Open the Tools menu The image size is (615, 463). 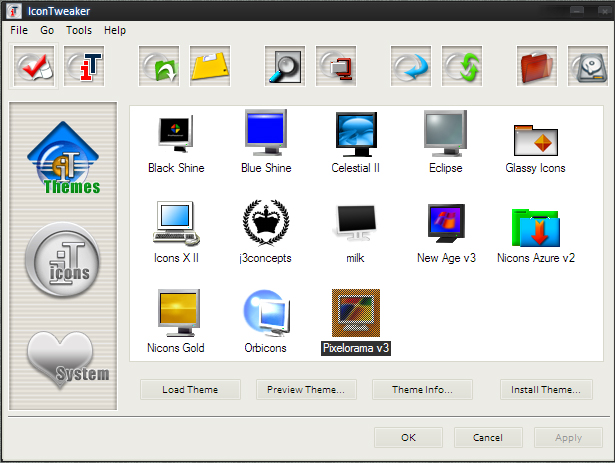point(79,30)
